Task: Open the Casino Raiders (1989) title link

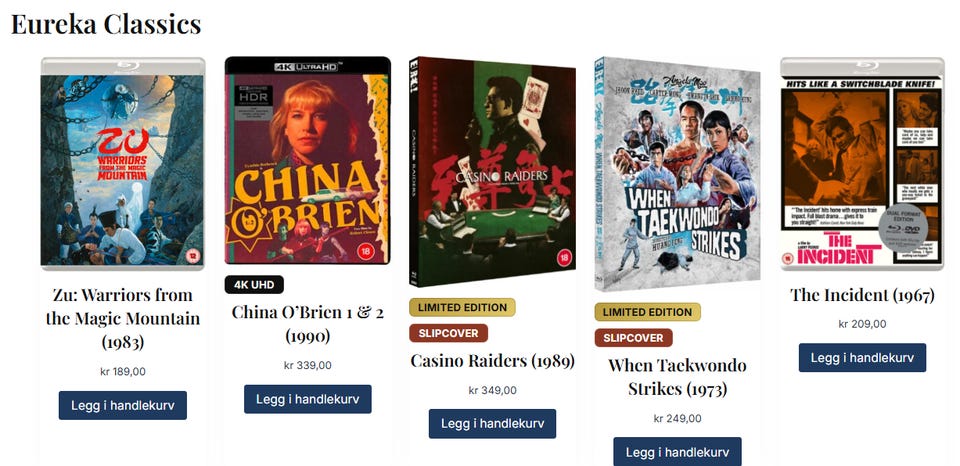Action: 492,361
